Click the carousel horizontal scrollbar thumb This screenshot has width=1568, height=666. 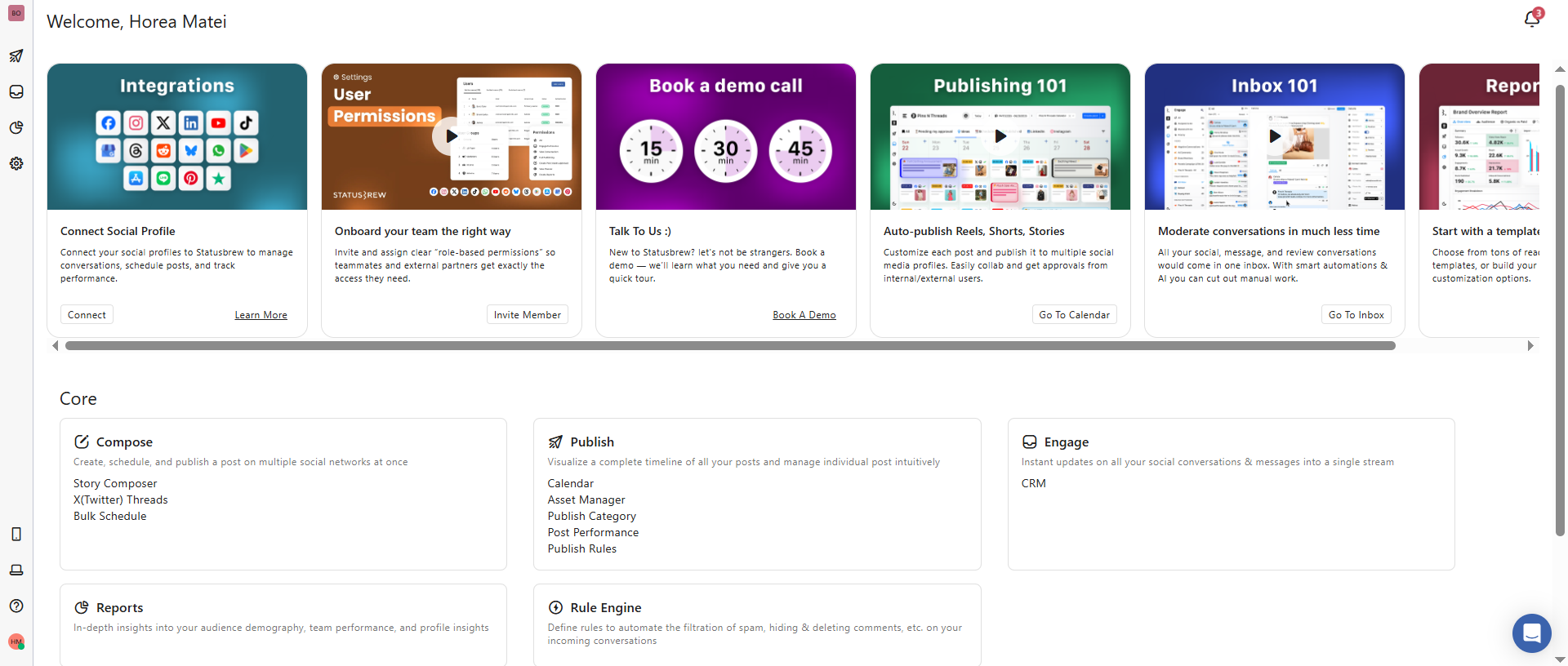click(730, 346)
